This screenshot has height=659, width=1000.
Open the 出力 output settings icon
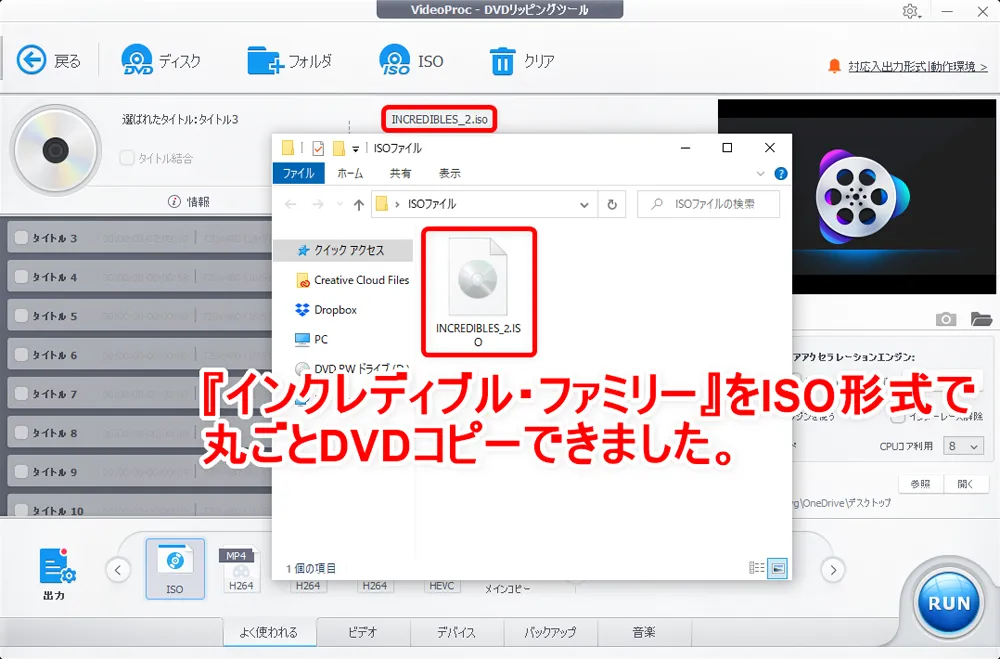[57, 566]
